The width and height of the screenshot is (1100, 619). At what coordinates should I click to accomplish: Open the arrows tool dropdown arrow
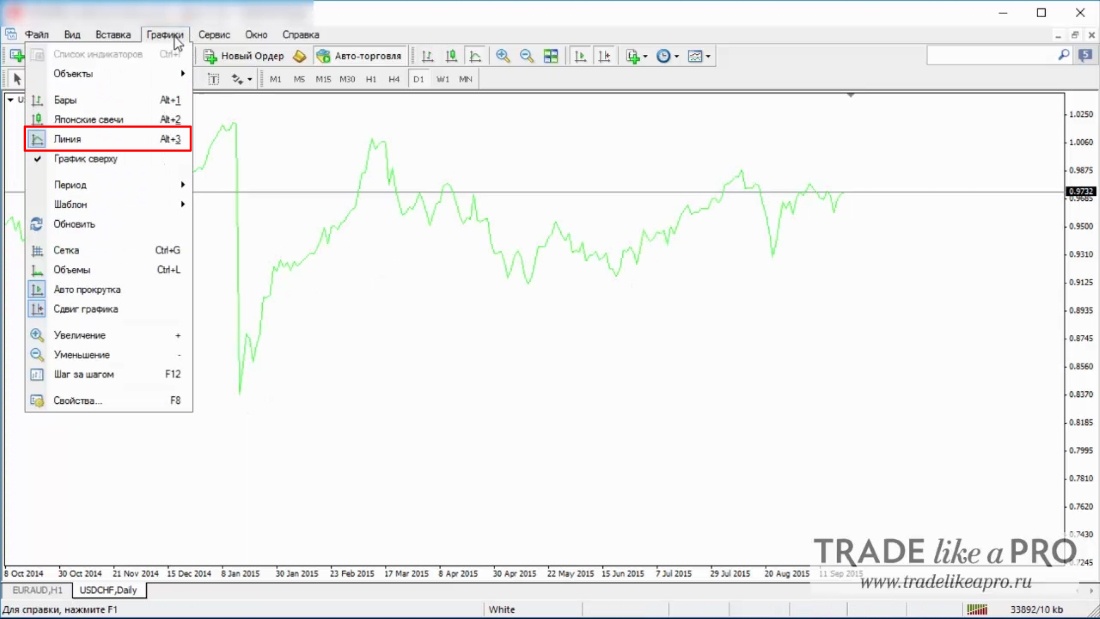click(250, 79)
